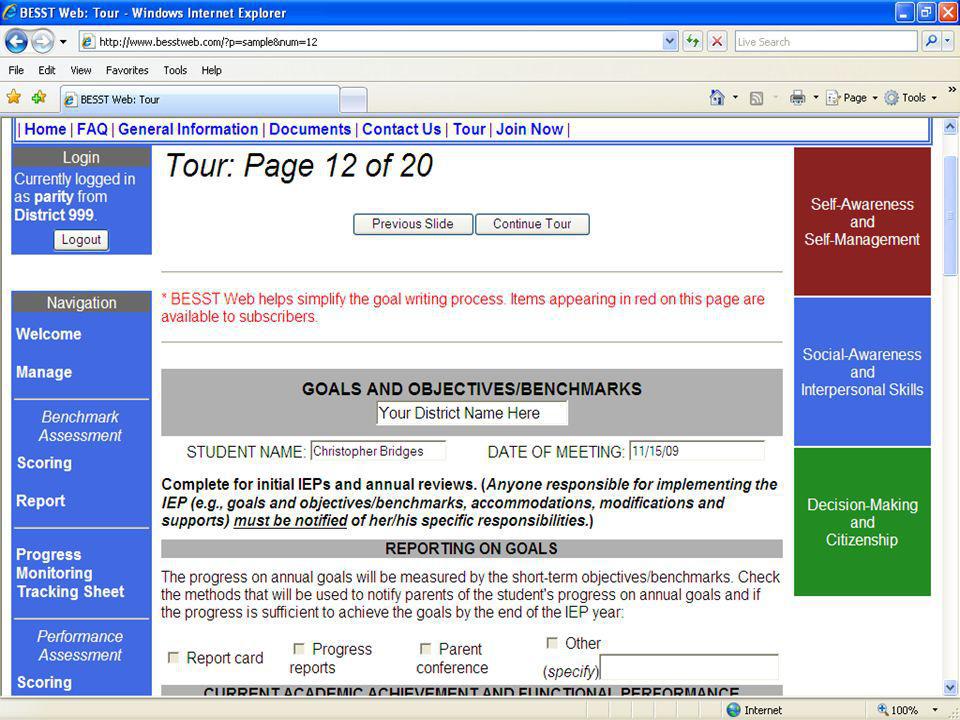Click the page scrollbar down arrow

(x=950, y=687)
